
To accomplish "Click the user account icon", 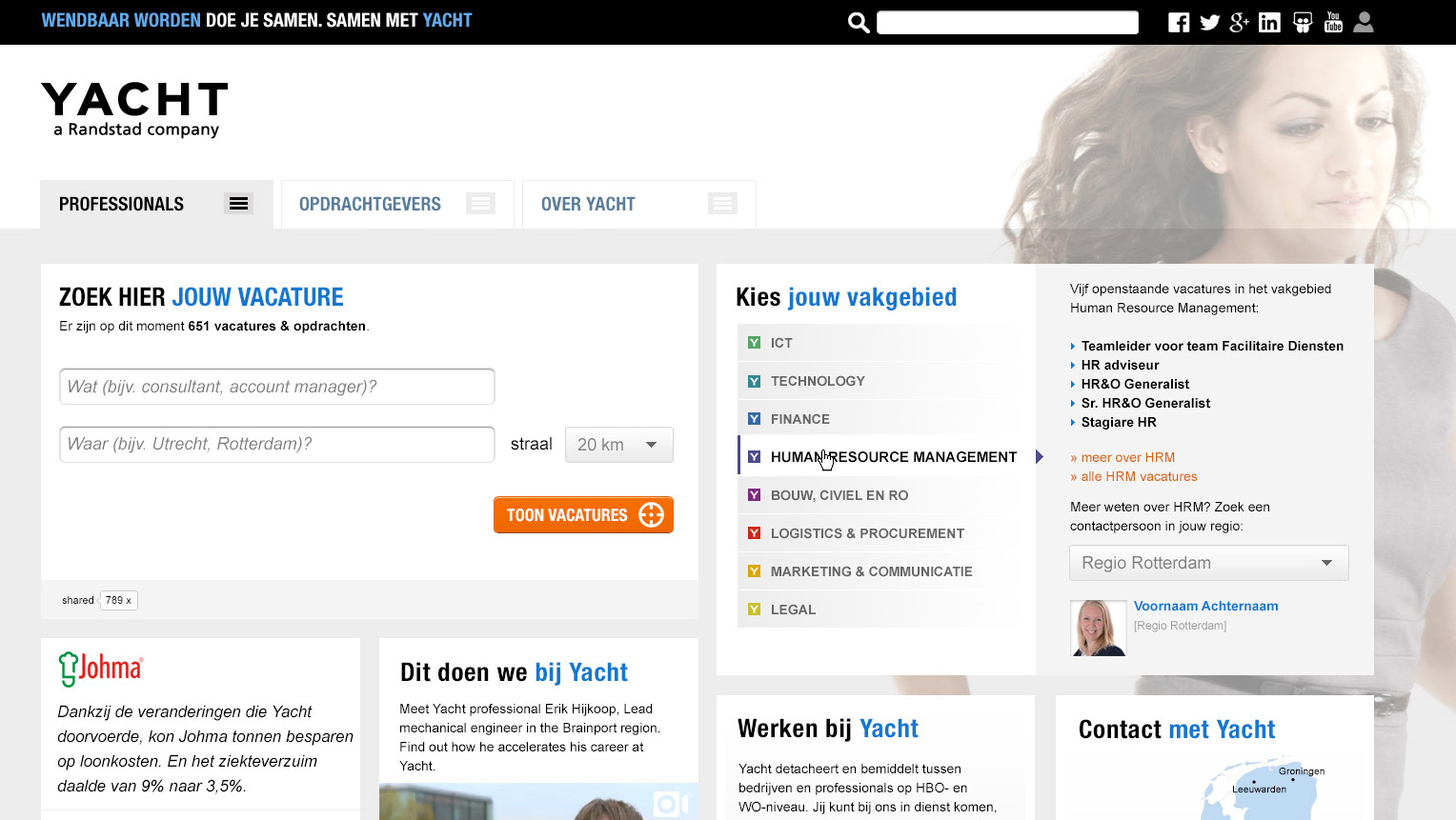I will (1364, 22).
